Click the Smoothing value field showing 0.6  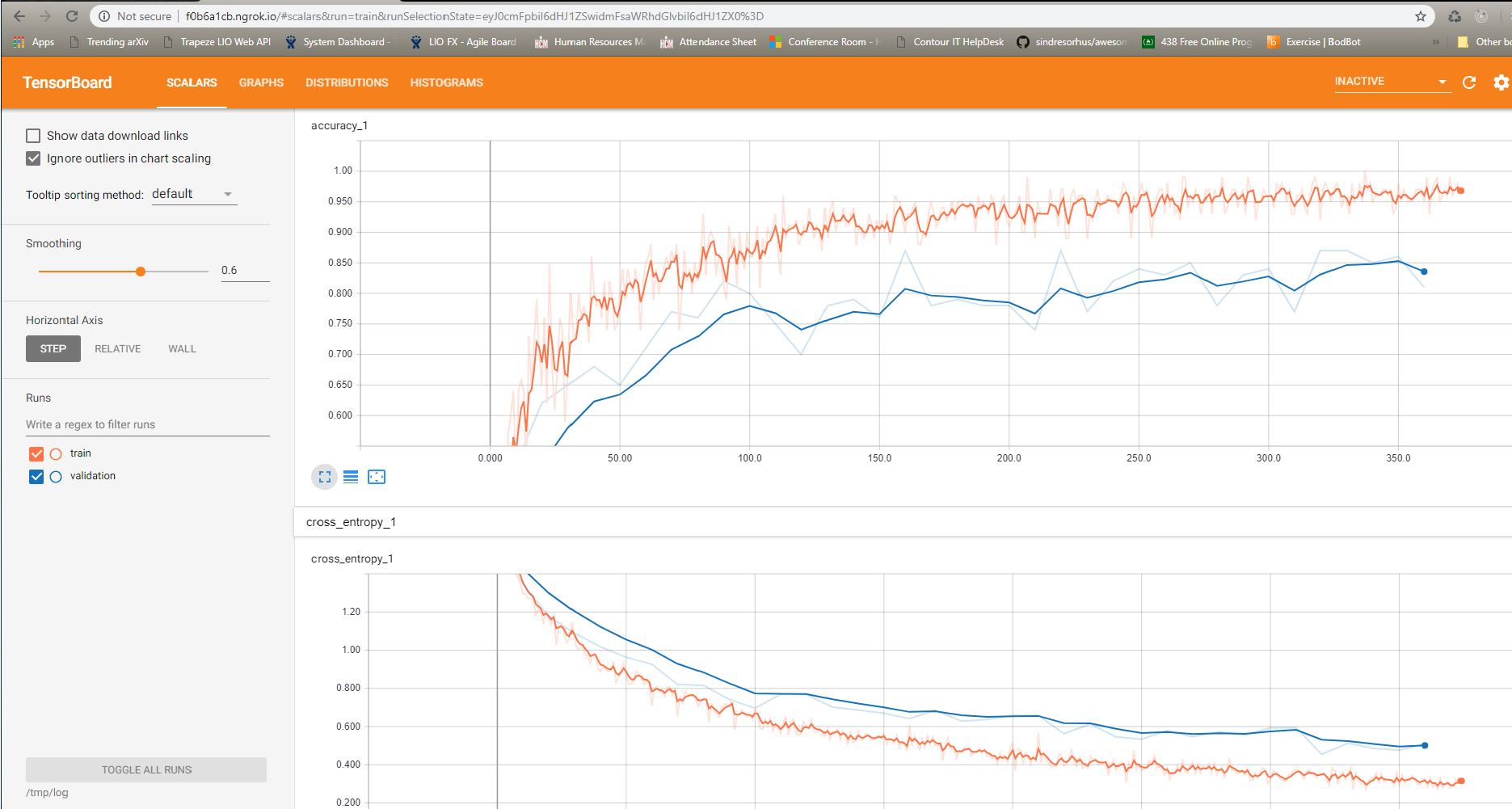pyautogui.click(x=245, y=271)
